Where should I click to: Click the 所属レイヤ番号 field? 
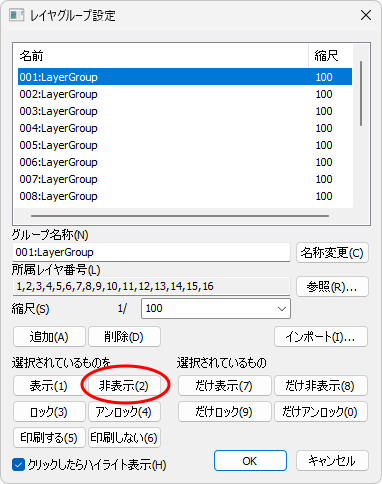(x=151, y=286)
